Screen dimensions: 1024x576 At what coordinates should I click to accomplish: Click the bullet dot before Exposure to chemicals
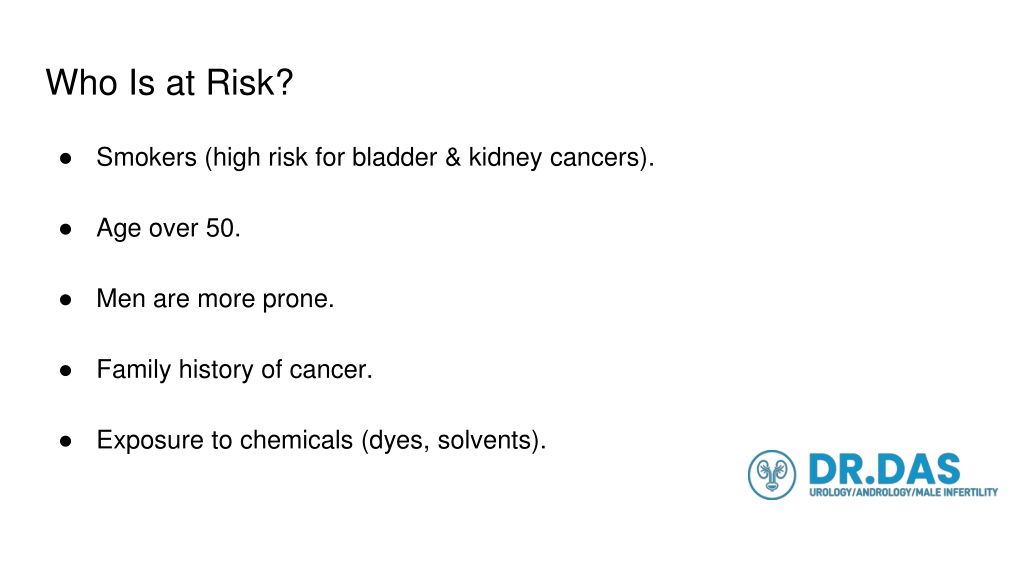click(65, 441)
